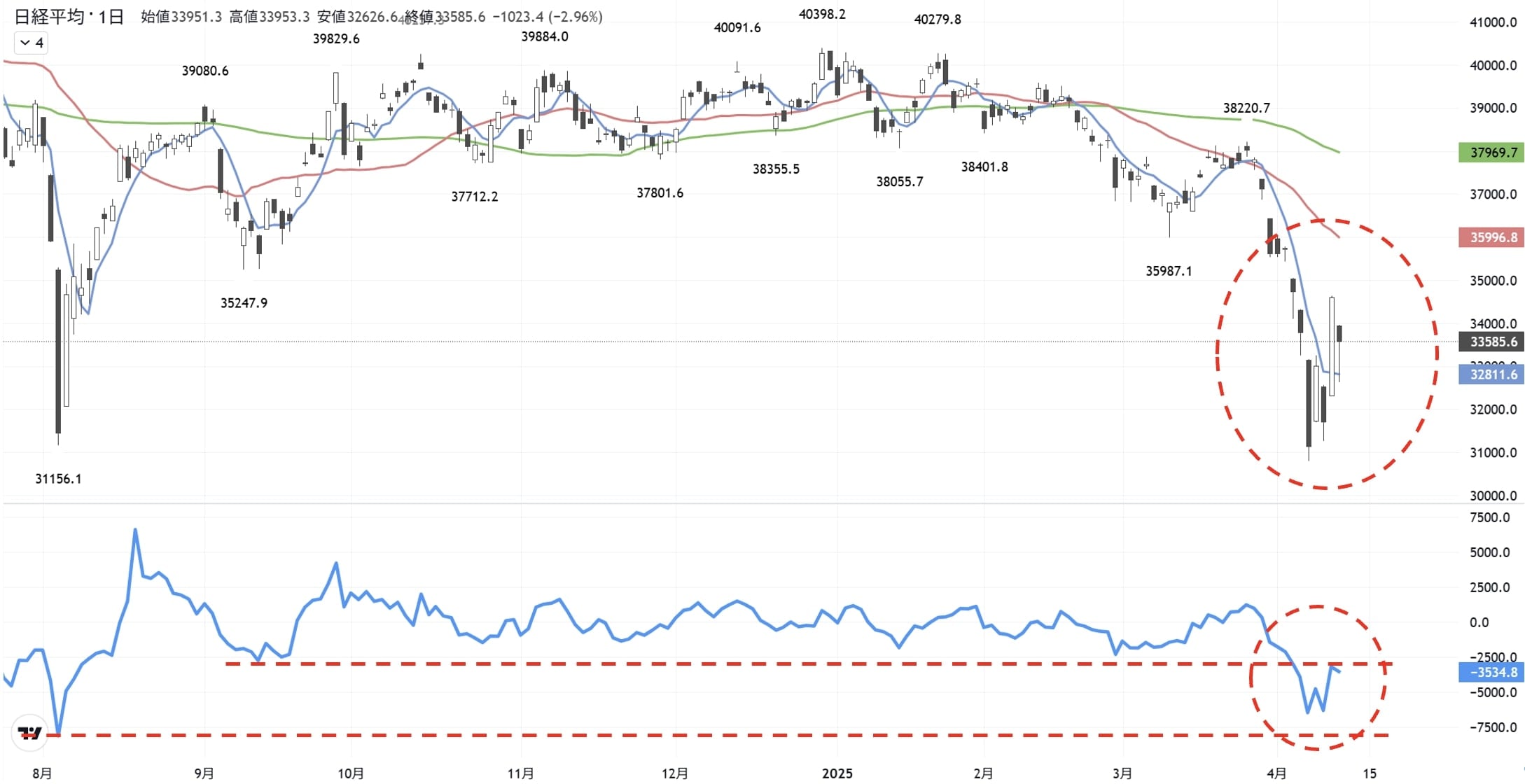Click the high price label 40398.2
The height and width of the screenshot is (784, 1525).
822,14
